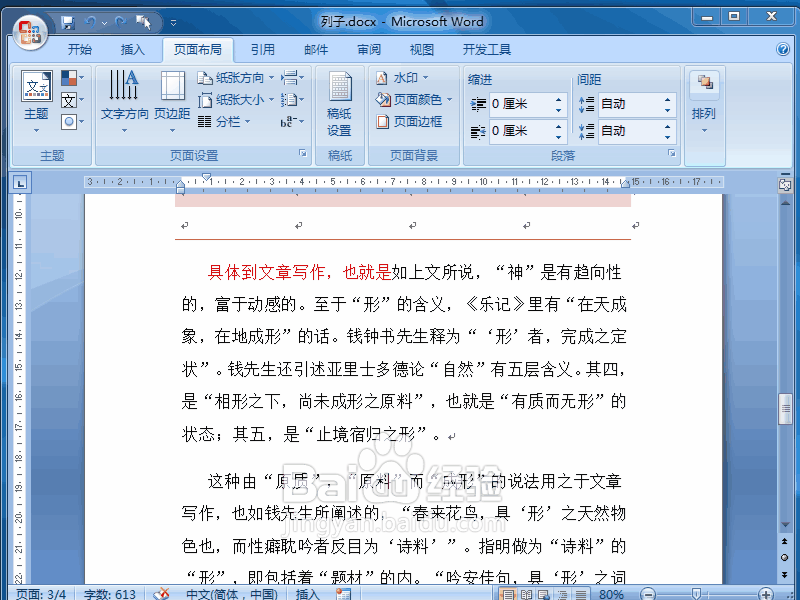The image size is (800, 600).
Task: Click the tab stop selector box
Action: pyautogui.click(x=20, y=183)
